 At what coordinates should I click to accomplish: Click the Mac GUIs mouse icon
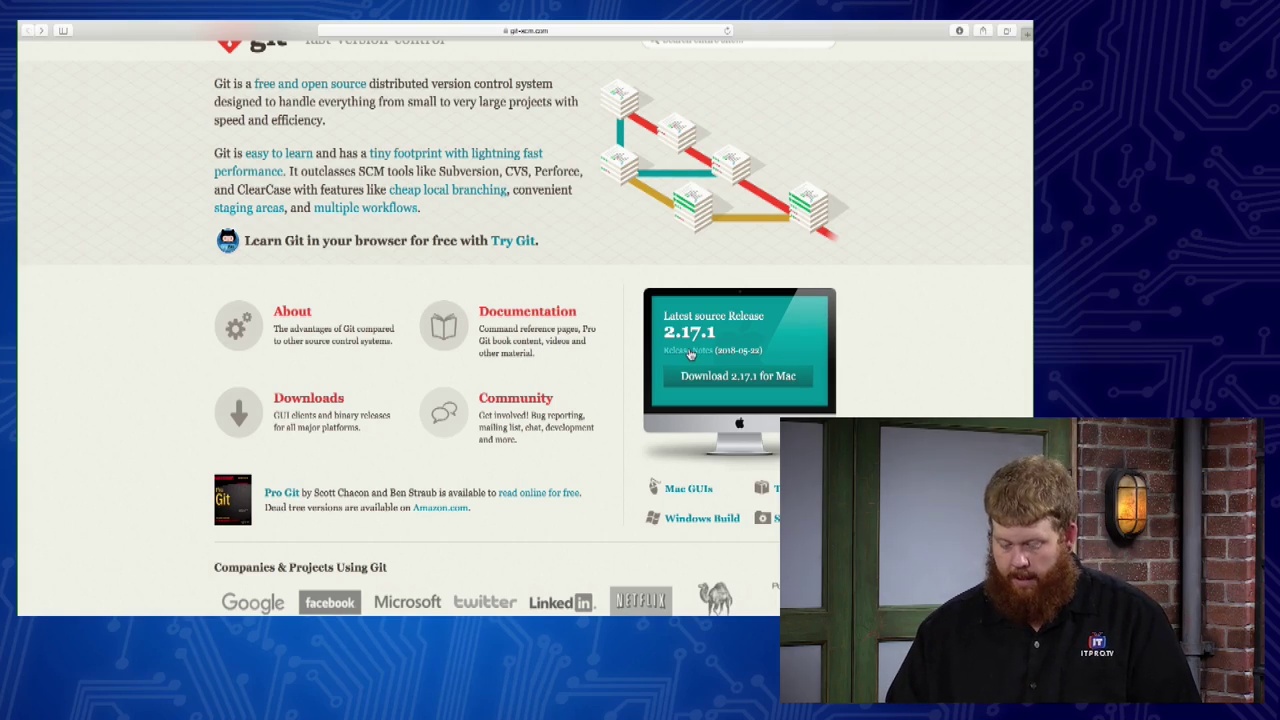click(654, 487)
